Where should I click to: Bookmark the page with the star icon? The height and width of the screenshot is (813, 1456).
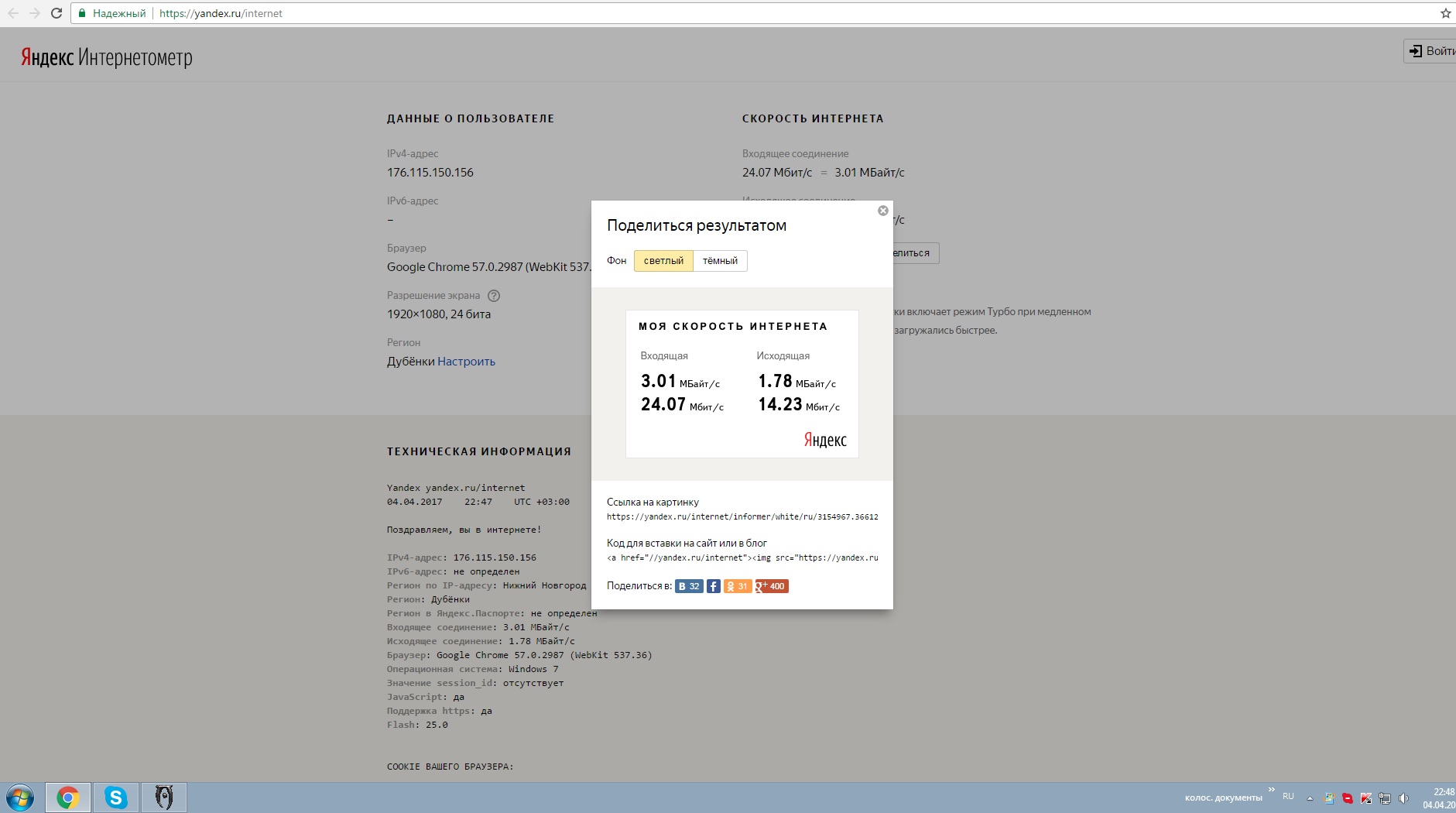click(x=1445, y=13)
